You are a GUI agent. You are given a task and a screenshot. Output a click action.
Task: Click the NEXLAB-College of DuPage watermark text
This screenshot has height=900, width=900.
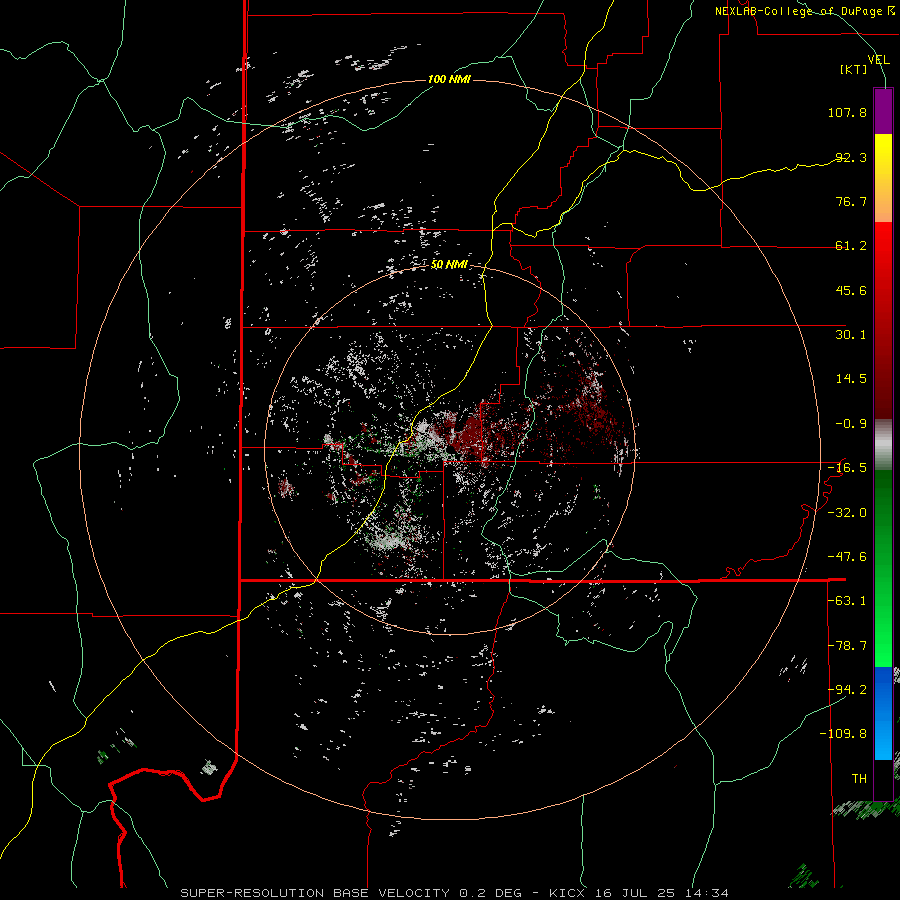[798, 11]
